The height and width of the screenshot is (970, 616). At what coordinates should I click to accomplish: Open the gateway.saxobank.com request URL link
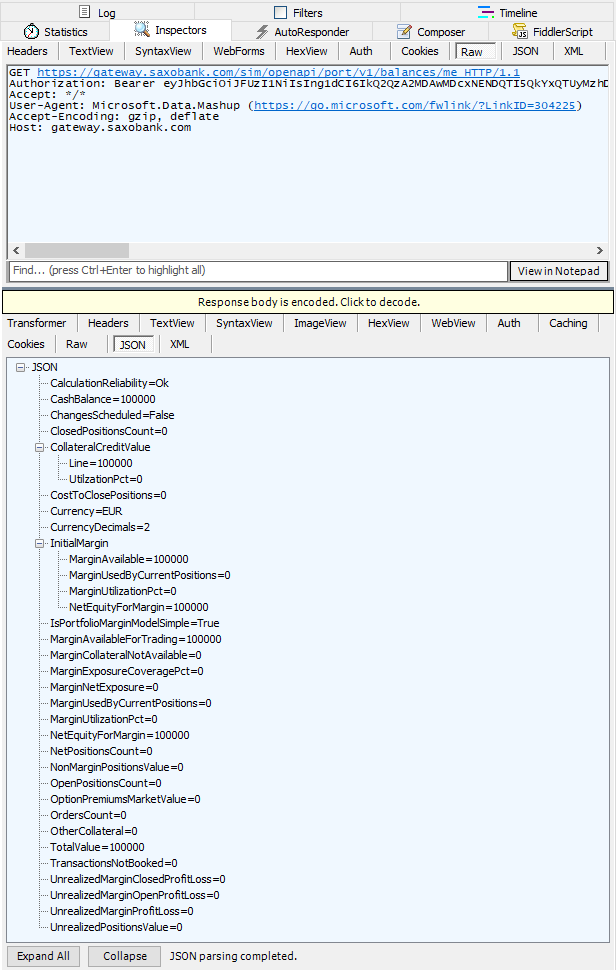click(278, 73)
